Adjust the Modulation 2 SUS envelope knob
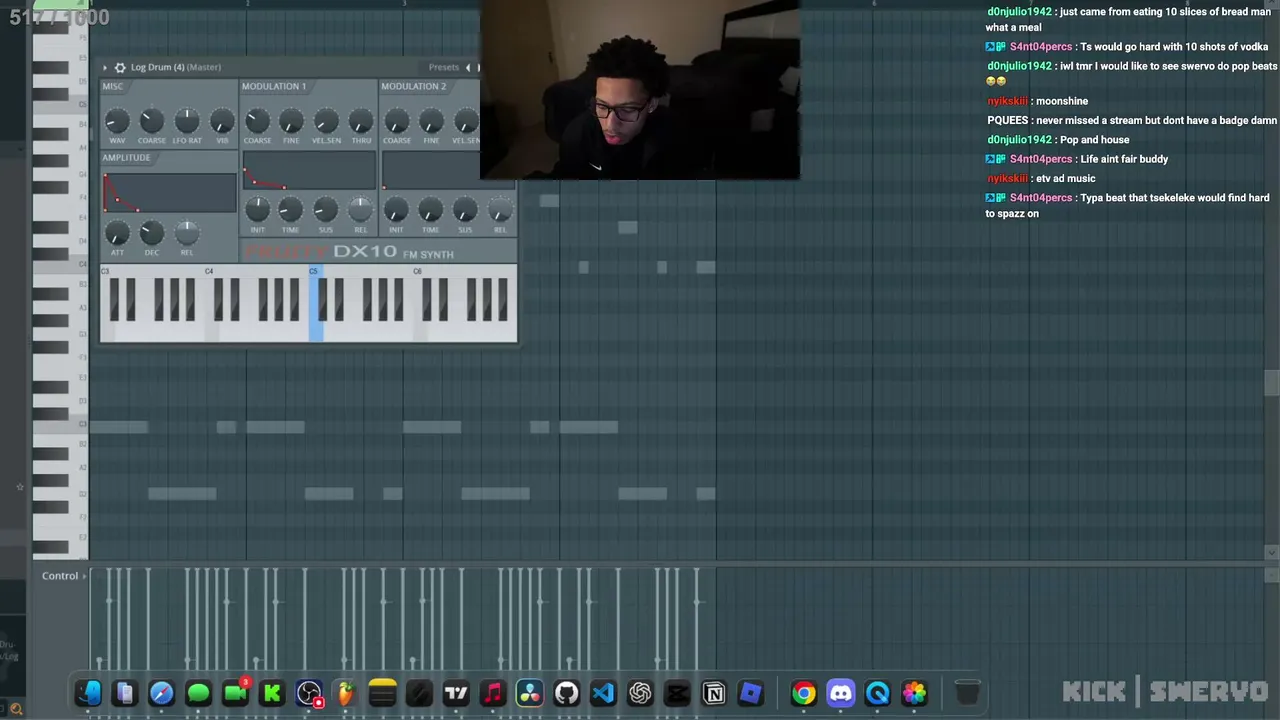Screen dimensions: 1280x720 point(465,209)
